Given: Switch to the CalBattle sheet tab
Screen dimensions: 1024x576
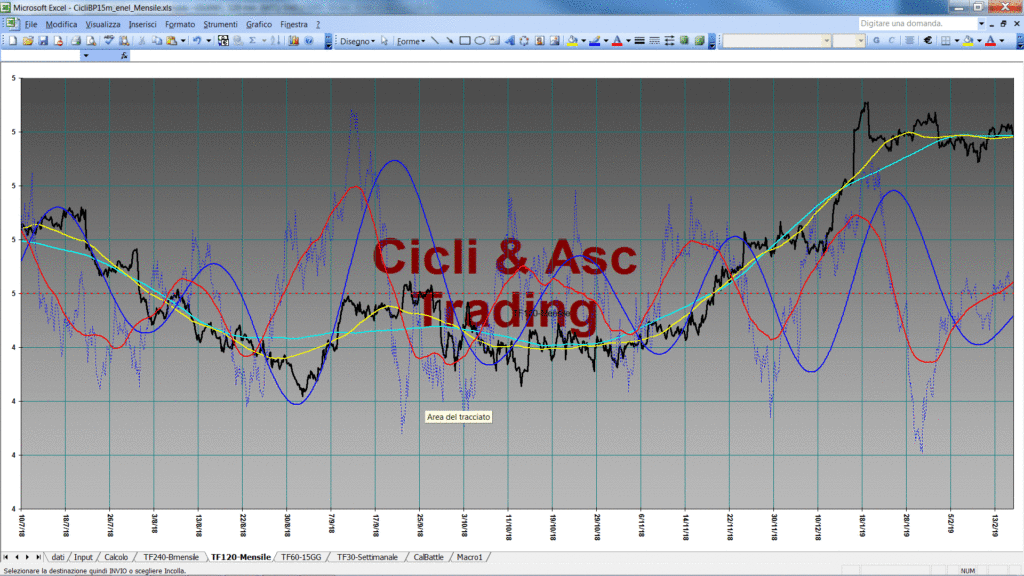Looking at the screenshot, I should point(428,557).
